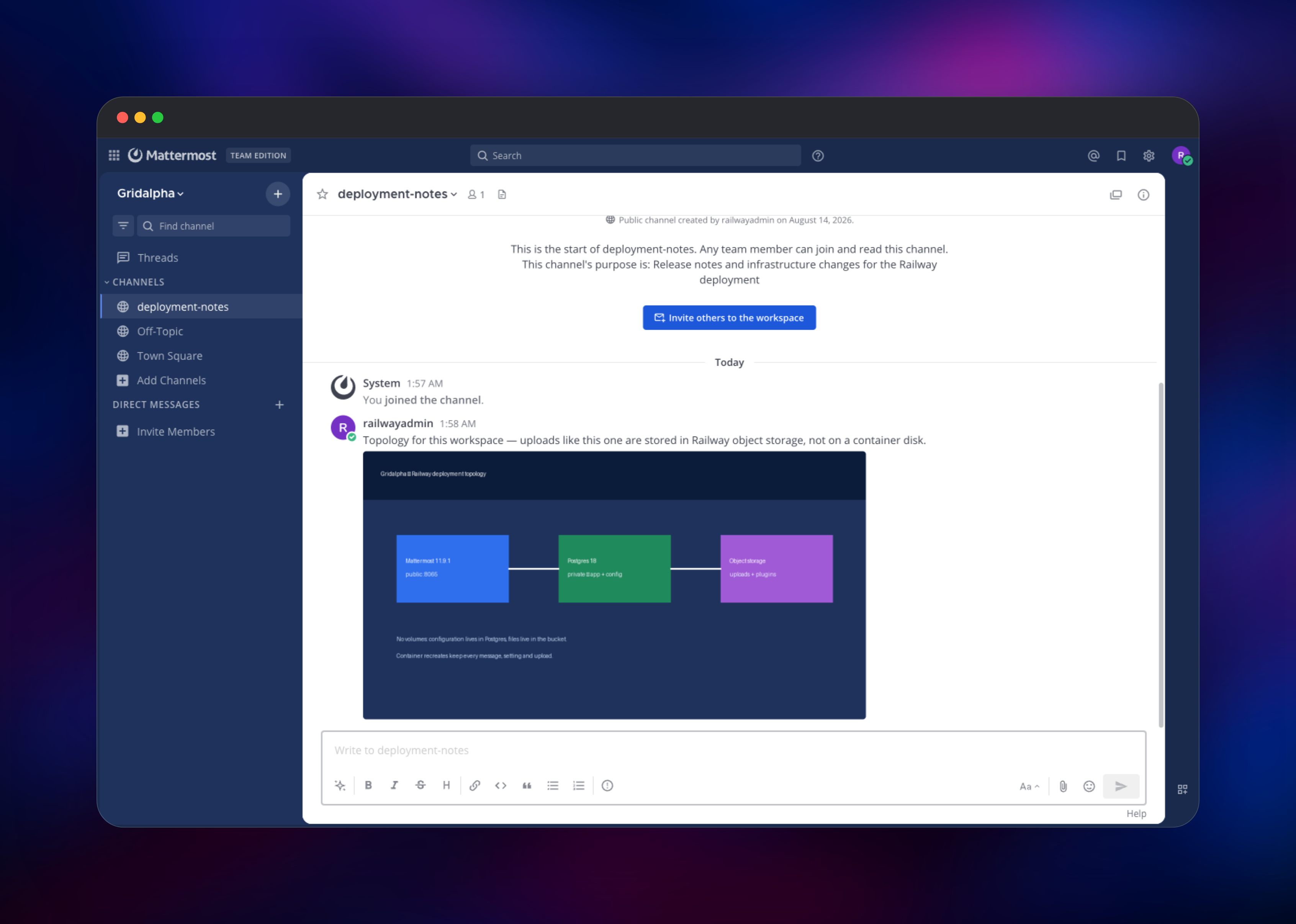Click the TEAM EDITION badge
Viewport: 1296px width, 924px height.
pos(258,155)
